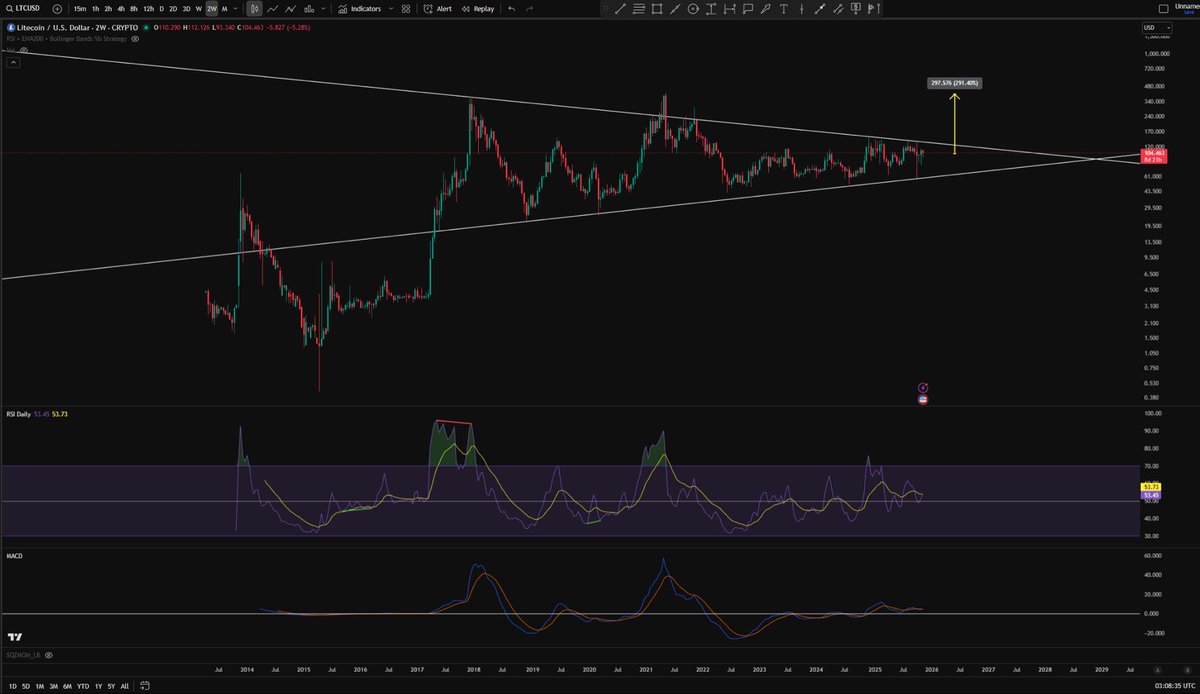This screenshot has width=1200, height=694.
Task: Select the 1h timeframe
Action: (x=95, y=9)
